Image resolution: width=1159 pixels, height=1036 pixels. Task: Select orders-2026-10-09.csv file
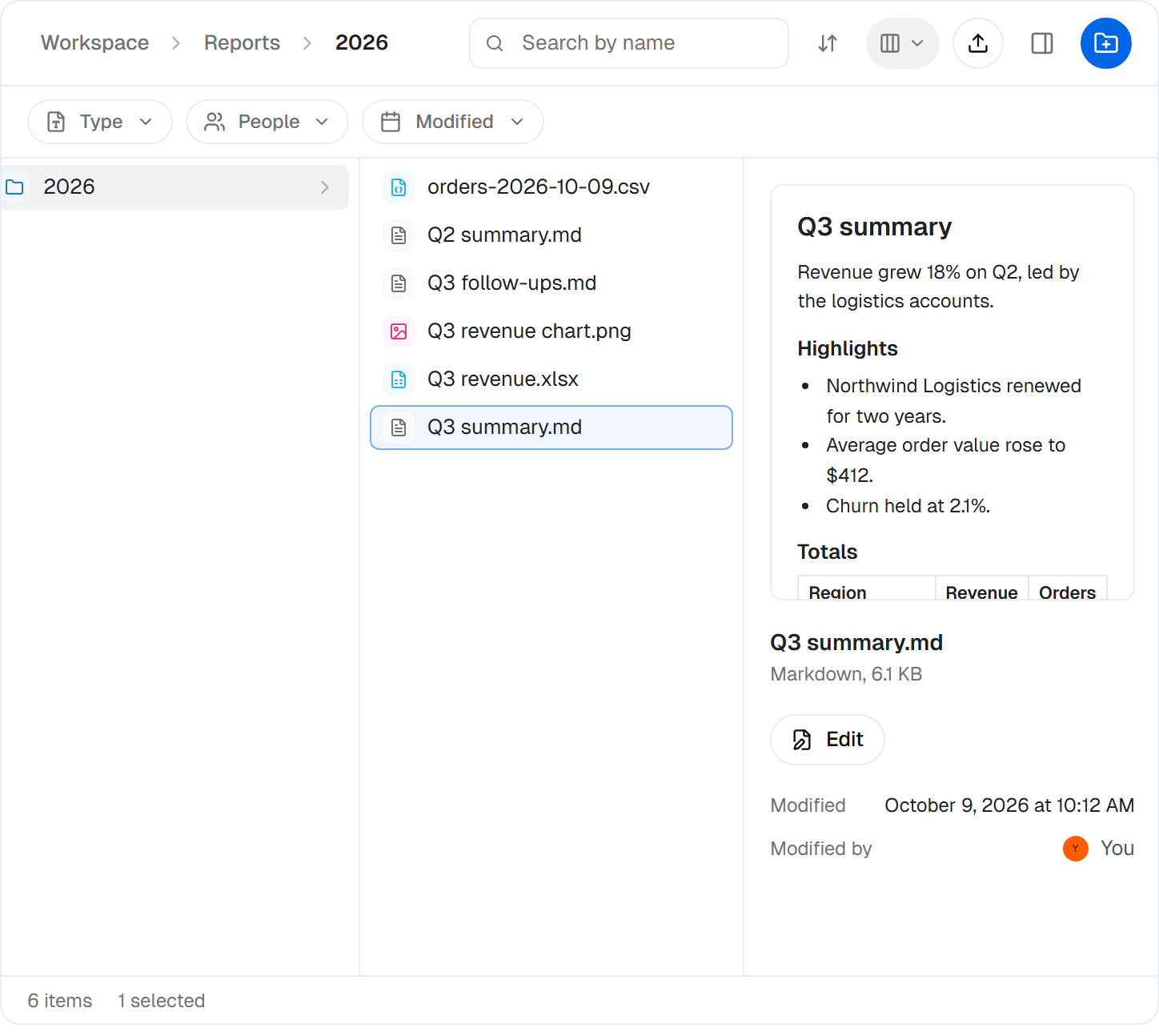click(x=551, y=187)
